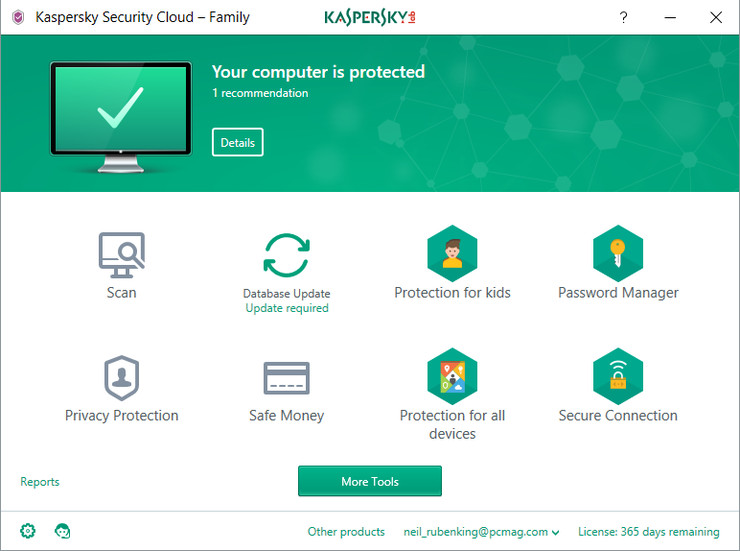
Task: Click the License: 365 days remaining link
Action: (x=649, y=532)
